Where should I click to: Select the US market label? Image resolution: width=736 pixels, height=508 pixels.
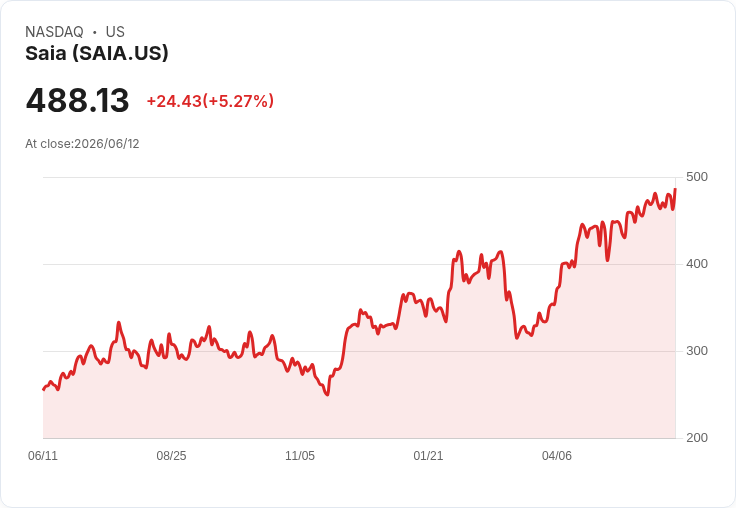pos(115,32)
